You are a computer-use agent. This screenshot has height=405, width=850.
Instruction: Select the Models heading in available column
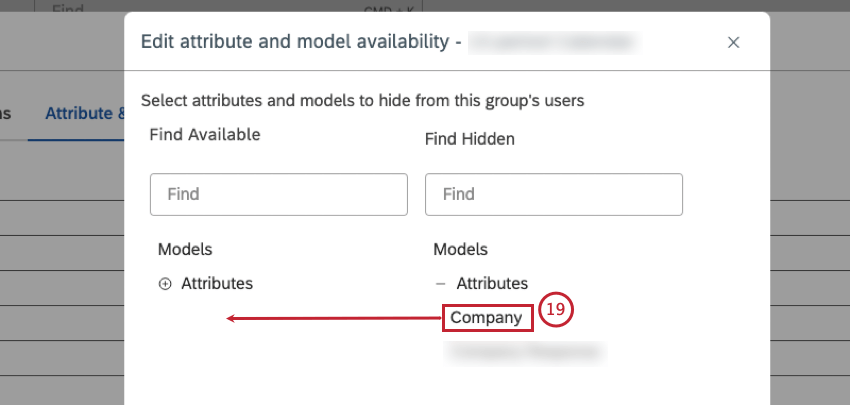[185, 249]
